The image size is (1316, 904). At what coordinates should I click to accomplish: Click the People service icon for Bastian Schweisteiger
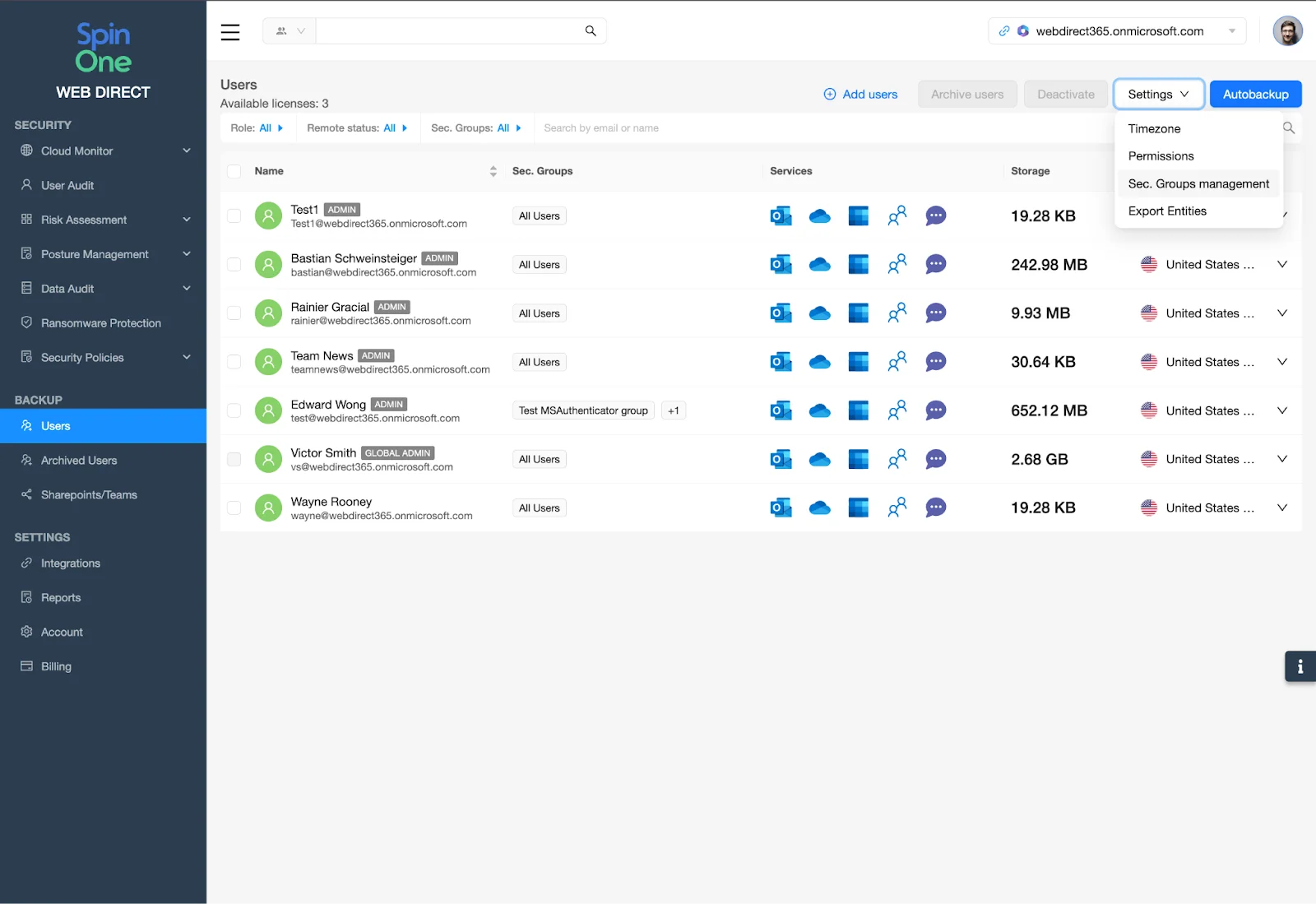click(x=897, y=264)
